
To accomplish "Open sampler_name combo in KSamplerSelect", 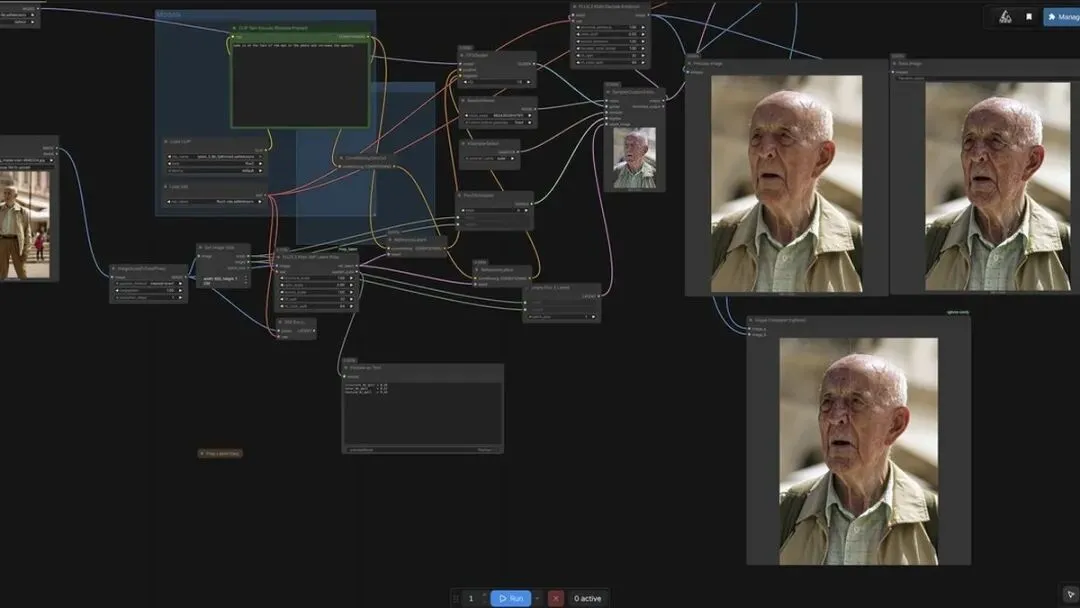I will 490,158.
